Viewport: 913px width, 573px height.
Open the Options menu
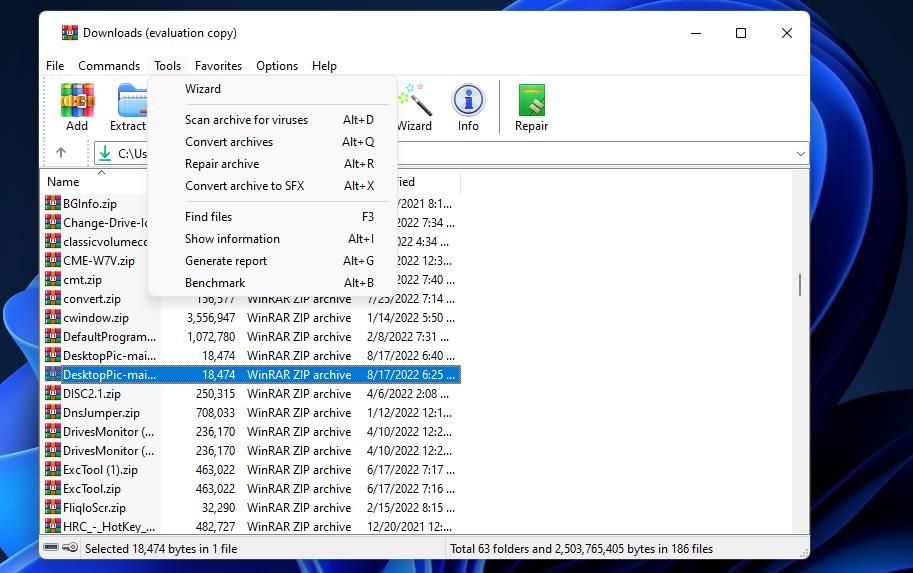[x=277, y=66]
